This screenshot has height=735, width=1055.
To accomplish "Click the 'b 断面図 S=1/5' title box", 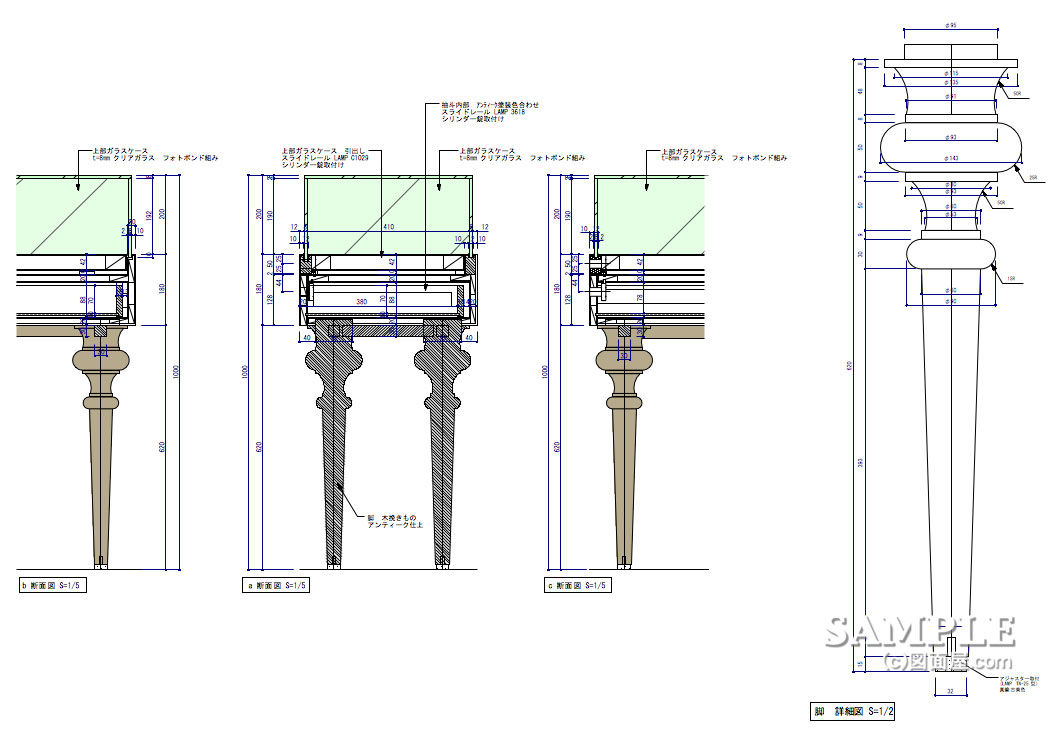I will pos(52,586).
